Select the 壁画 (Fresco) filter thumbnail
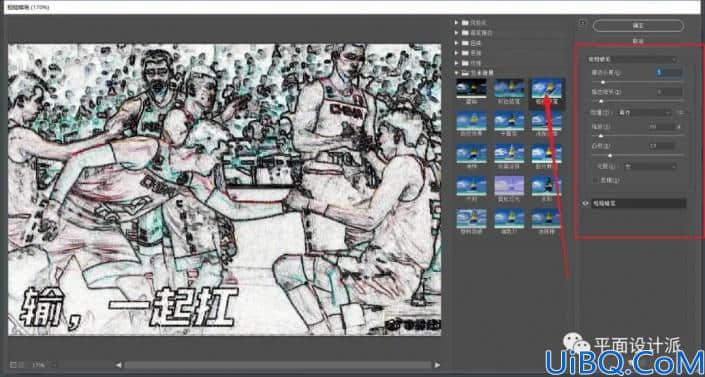 pyautogui.click(x=471, y=88)
